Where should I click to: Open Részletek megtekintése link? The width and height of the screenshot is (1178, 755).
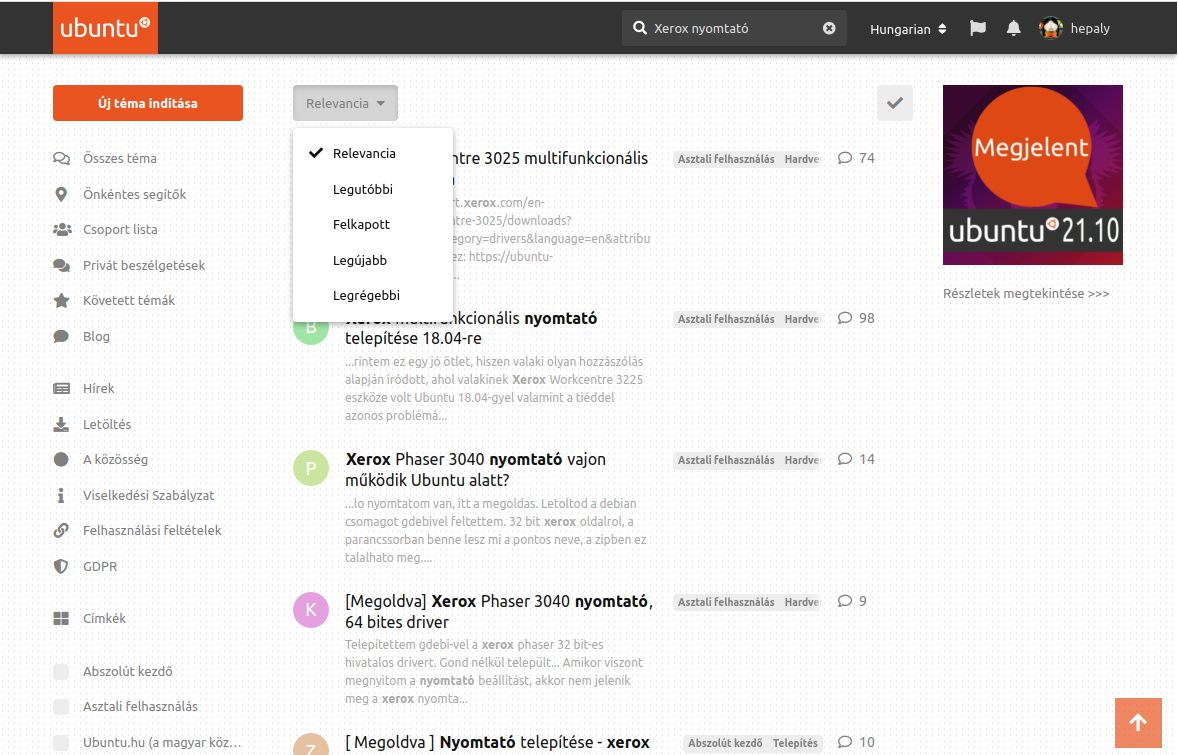pos(1026,294)
